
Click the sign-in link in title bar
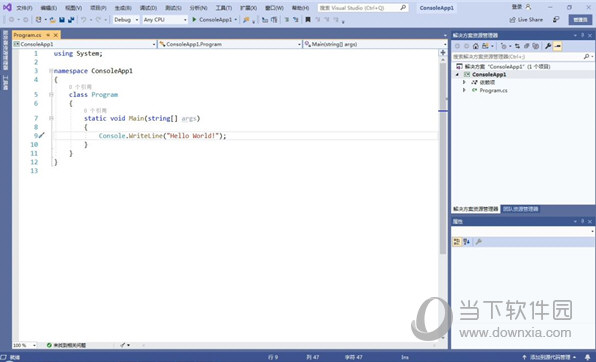tap(517, 7)
